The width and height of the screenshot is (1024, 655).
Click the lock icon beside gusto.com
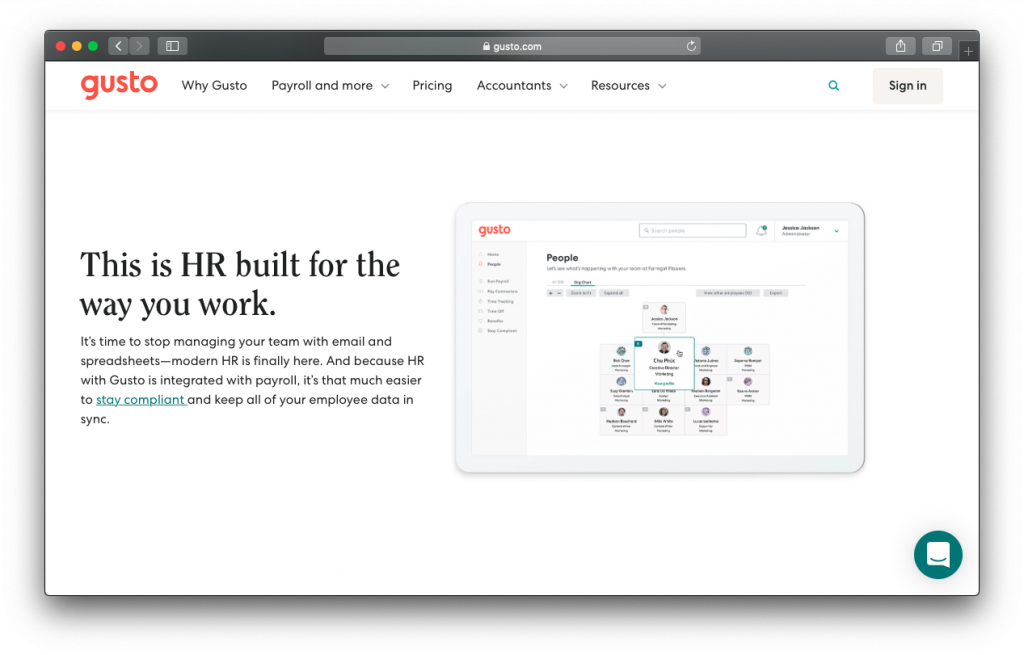coord(486,46)
